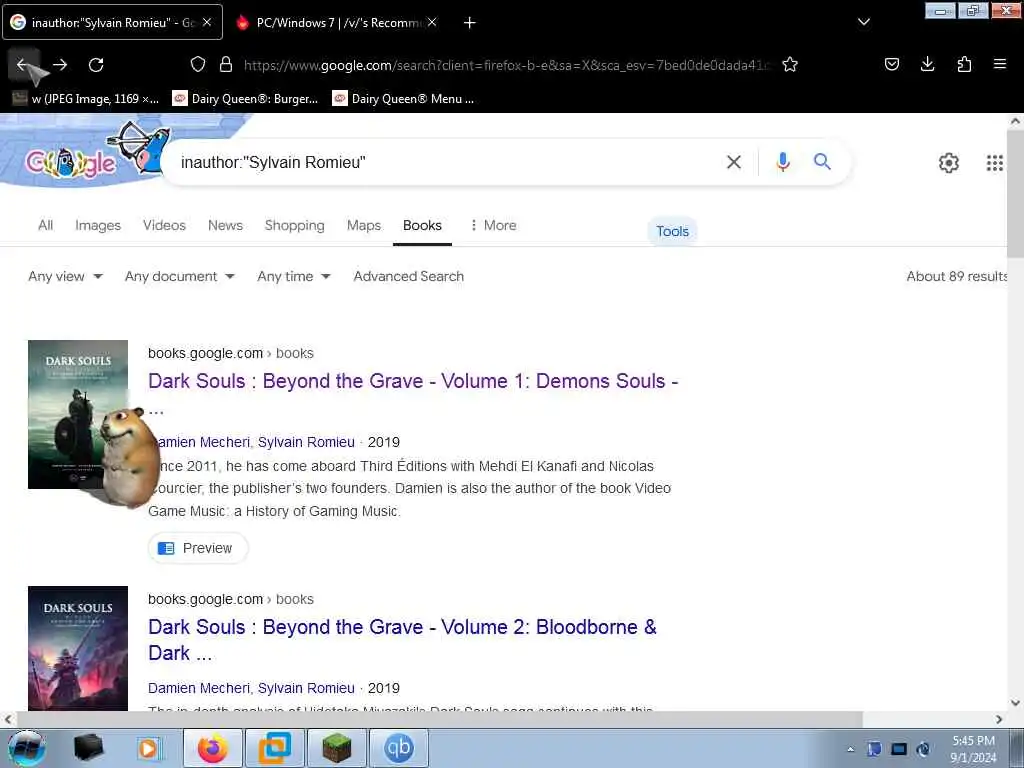1024x768 pixels.
Task: Switch to the Images tab
Action: (98, 225)
